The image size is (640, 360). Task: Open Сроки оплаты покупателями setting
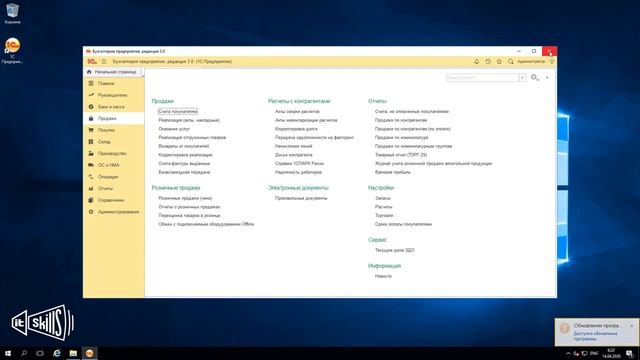click(x=403, y=224)
